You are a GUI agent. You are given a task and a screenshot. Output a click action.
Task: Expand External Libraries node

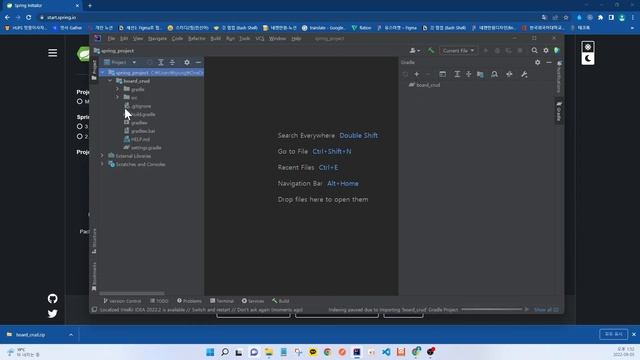(102, 156)
